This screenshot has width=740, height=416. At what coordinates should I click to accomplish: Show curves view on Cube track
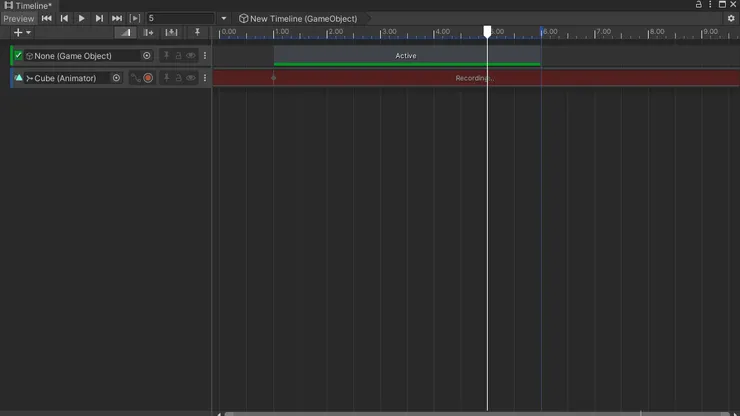pos(135,78)
